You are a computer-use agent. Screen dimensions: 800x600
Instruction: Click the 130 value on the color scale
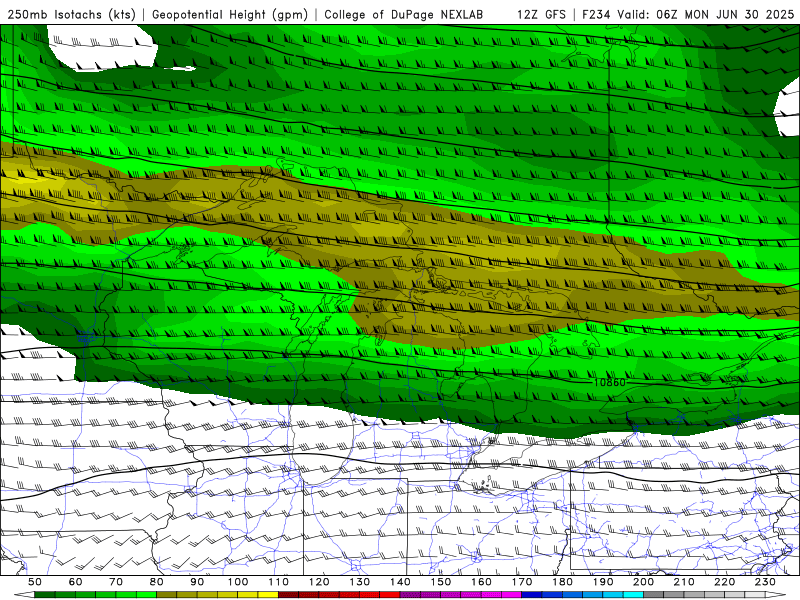(359, 582)
